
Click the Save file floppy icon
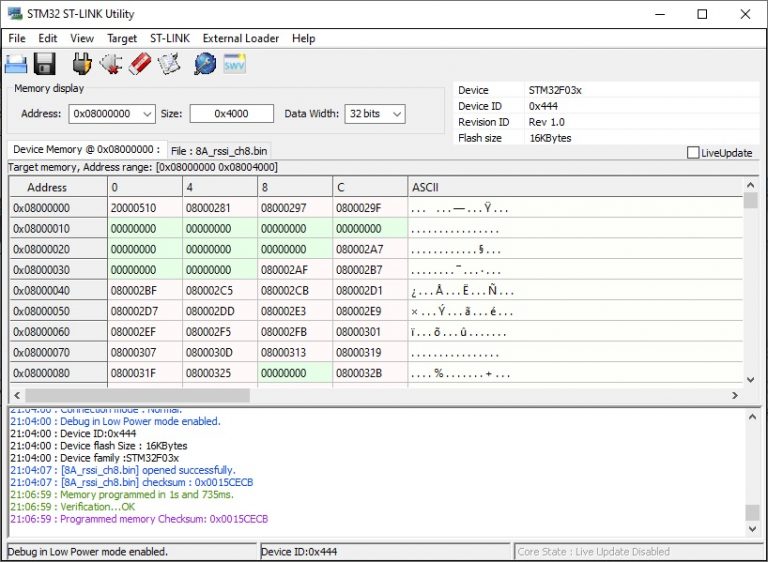click(x=45, y=64)
